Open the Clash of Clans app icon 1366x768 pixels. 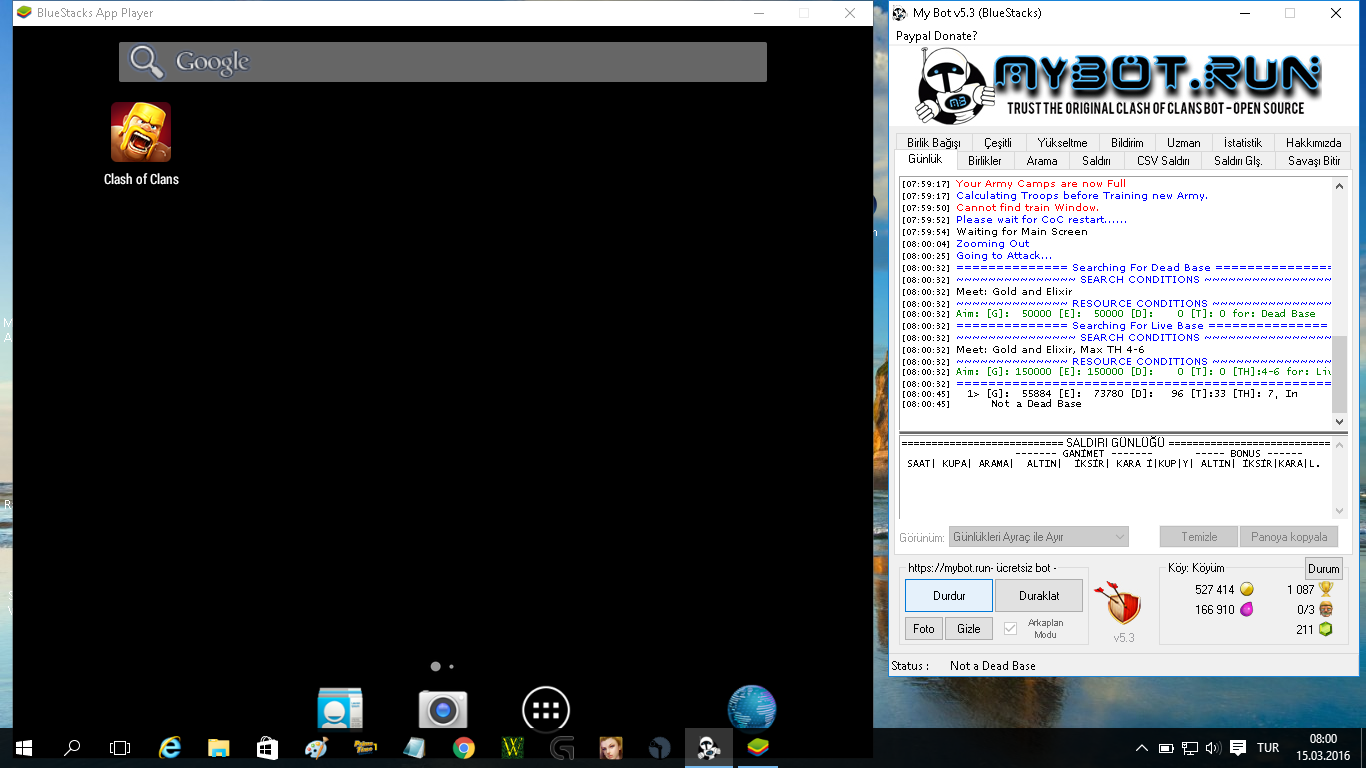141,132
